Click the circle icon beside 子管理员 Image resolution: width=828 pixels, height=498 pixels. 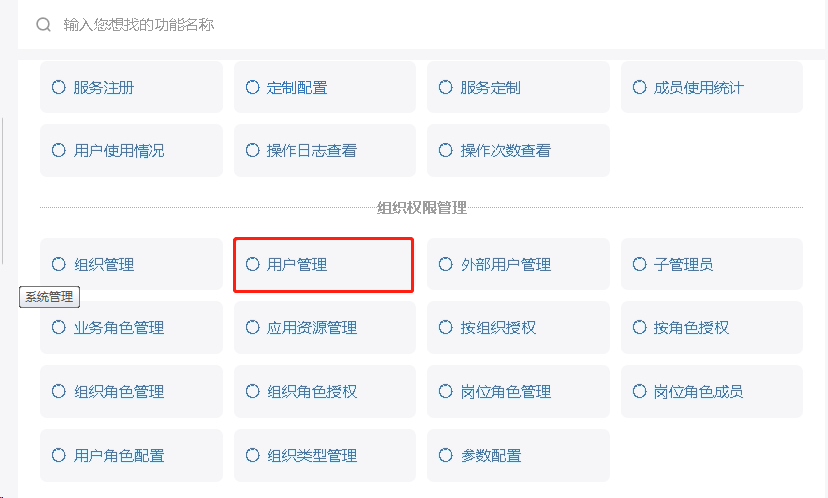pos(639,264)
